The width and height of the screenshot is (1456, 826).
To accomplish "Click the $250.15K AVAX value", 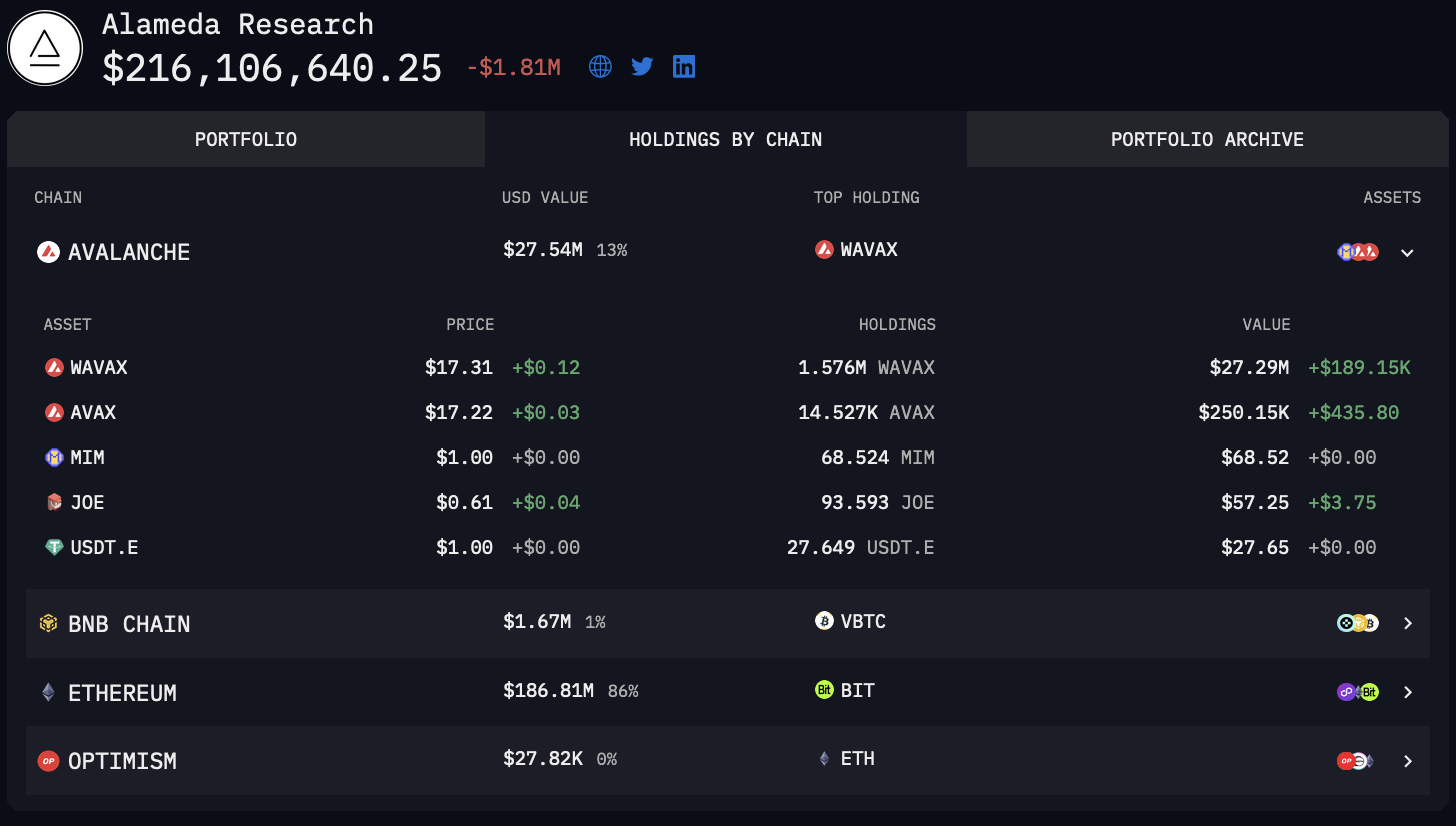I will pos(1244,412).
